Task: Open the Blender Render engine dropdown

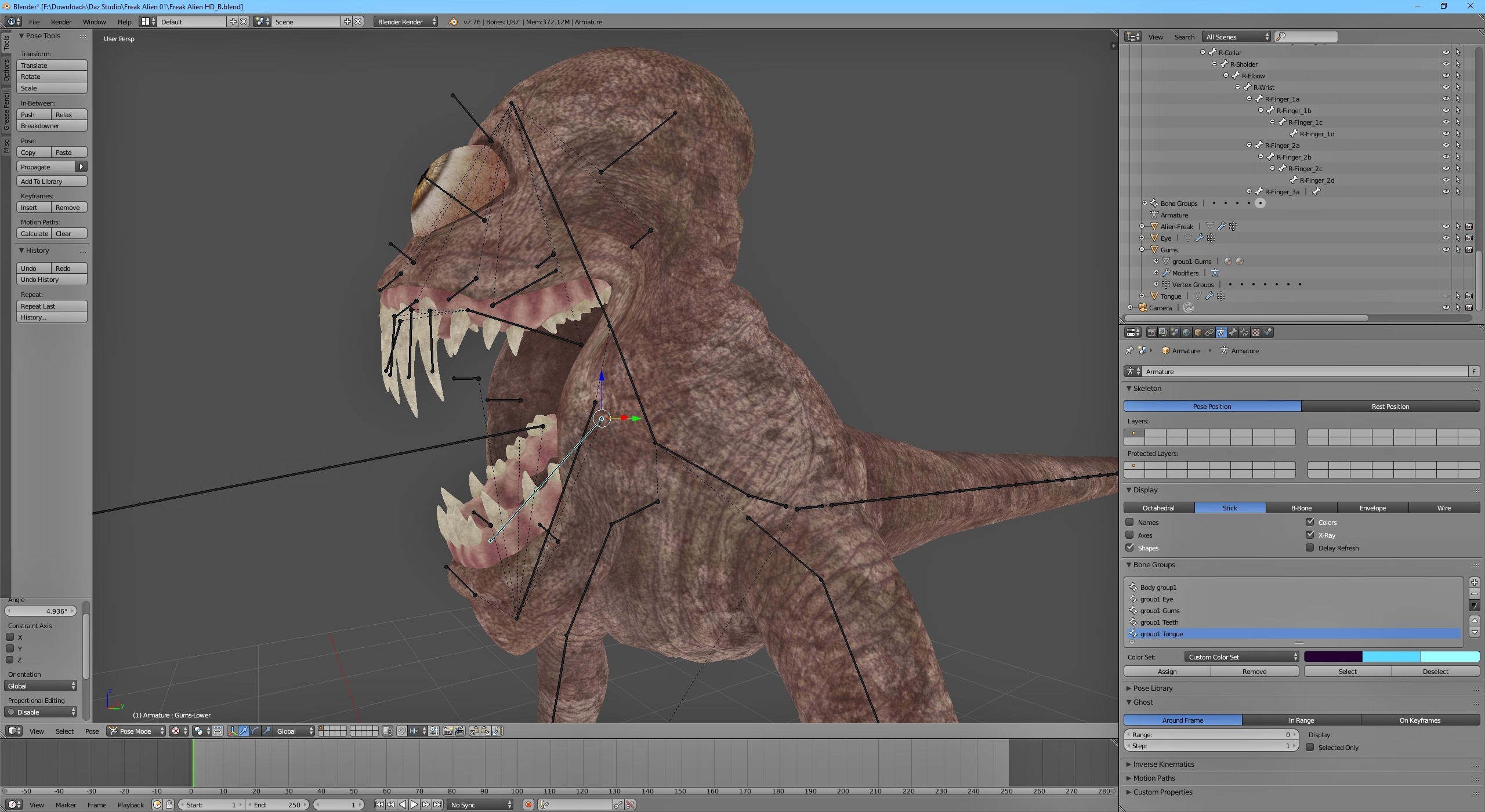Action: [406, 21]
